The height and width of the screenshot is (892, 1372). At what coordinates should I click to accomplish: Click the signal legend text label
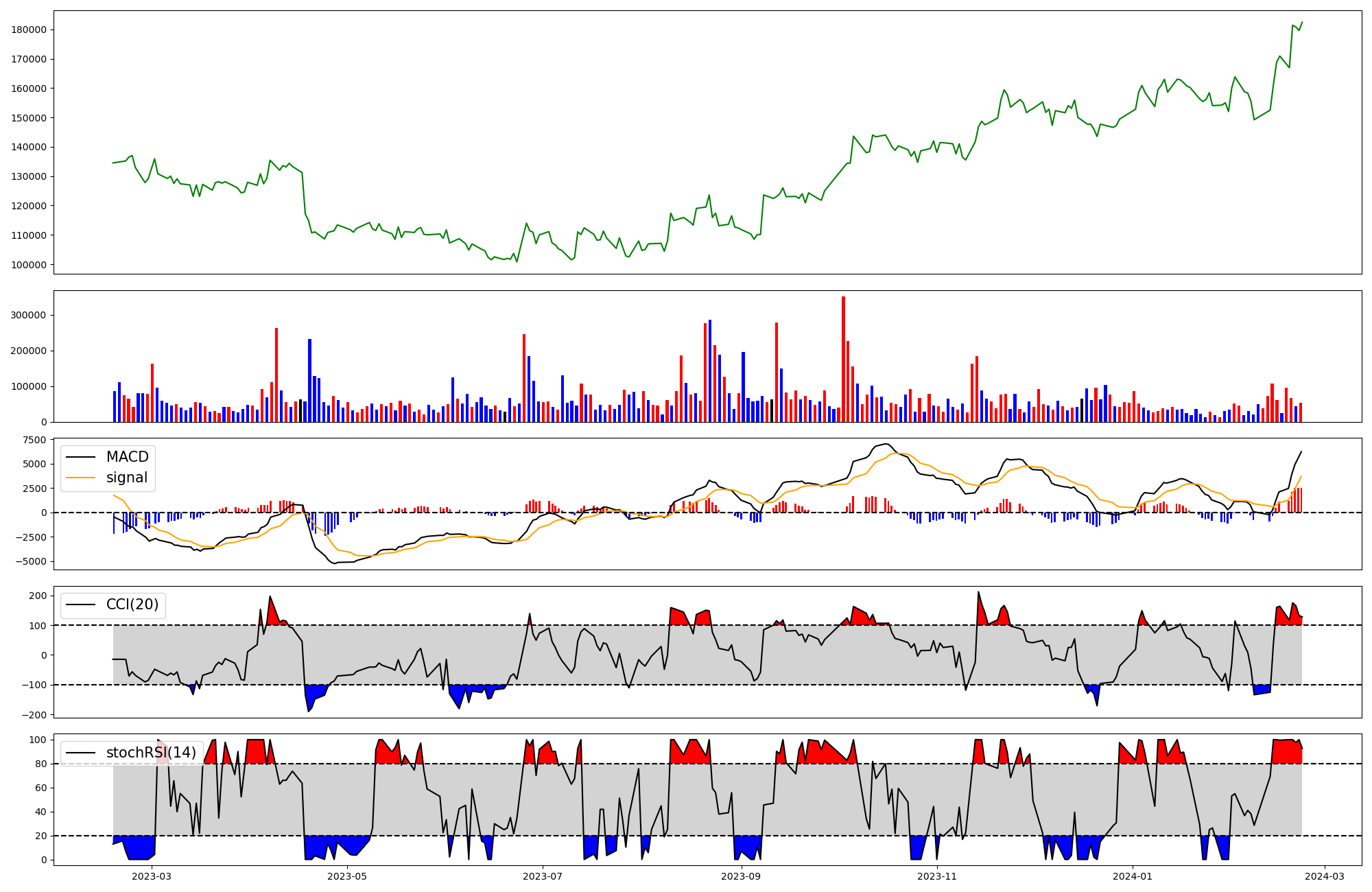coord(127,478)
